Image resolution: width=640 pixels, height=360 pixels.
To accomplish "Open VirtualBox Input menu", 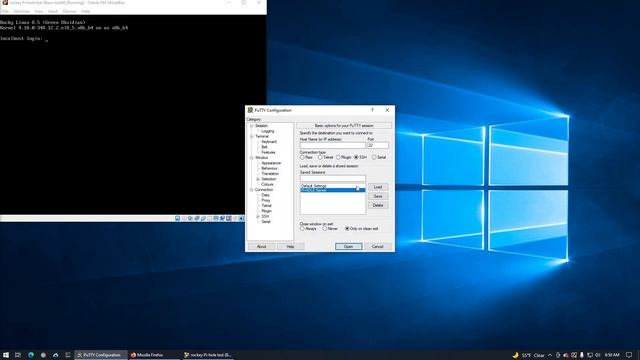I will [53, 11].
